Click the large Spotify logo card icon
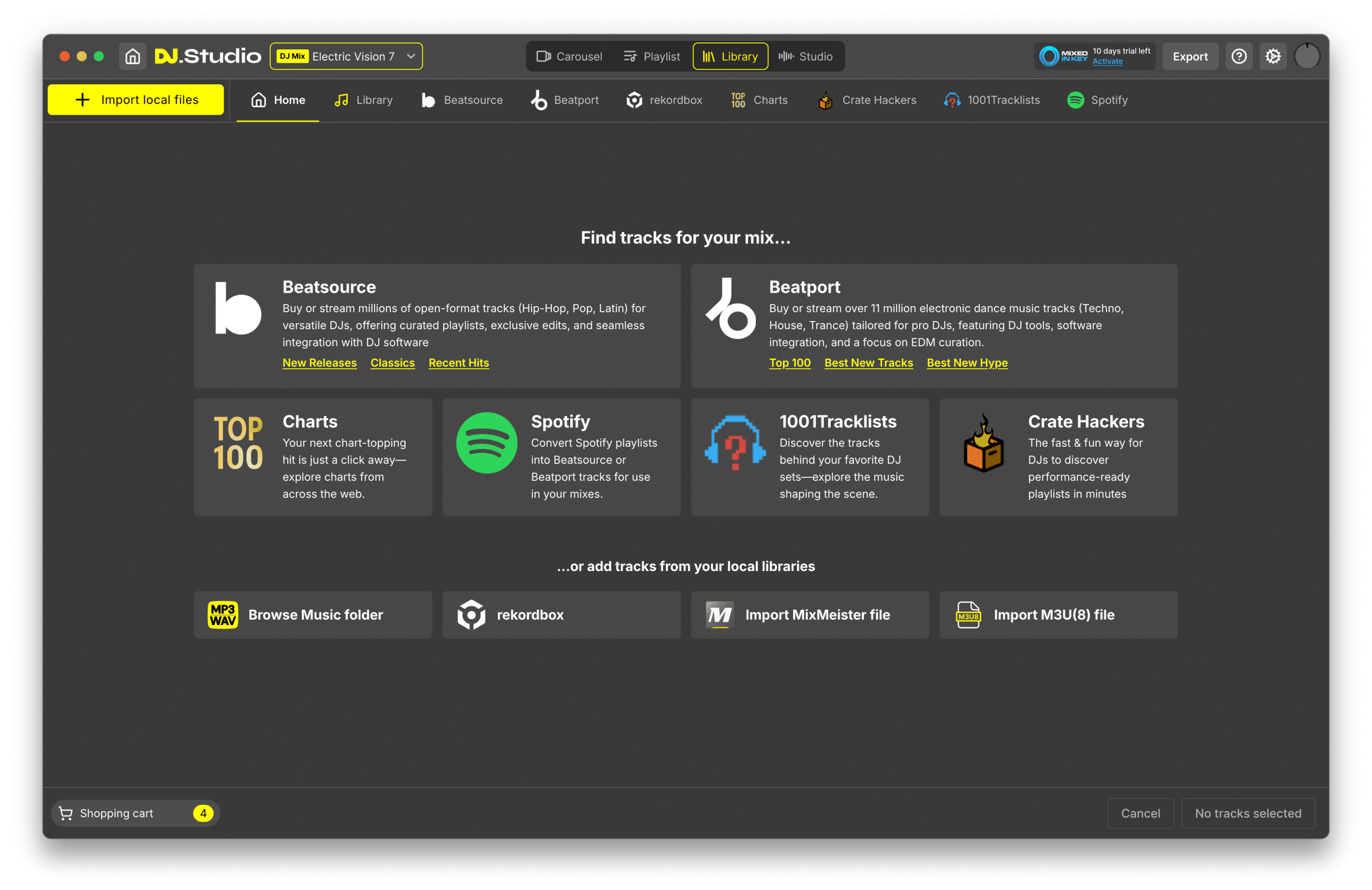The height and width of the screenshot is (890, 1372). coord(487,442)
